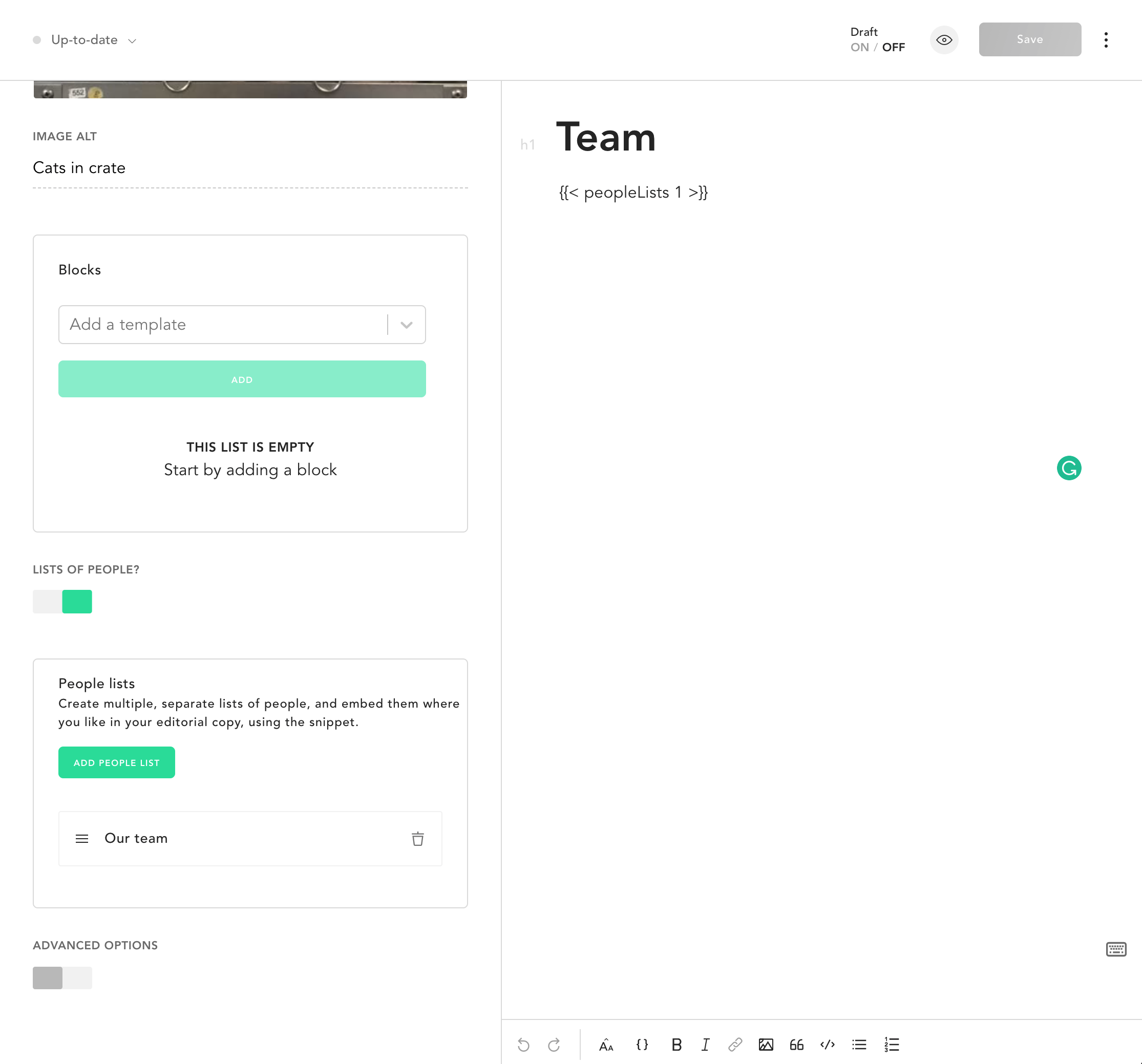
Task: Click the Save button
Action: pos(1029,39)
